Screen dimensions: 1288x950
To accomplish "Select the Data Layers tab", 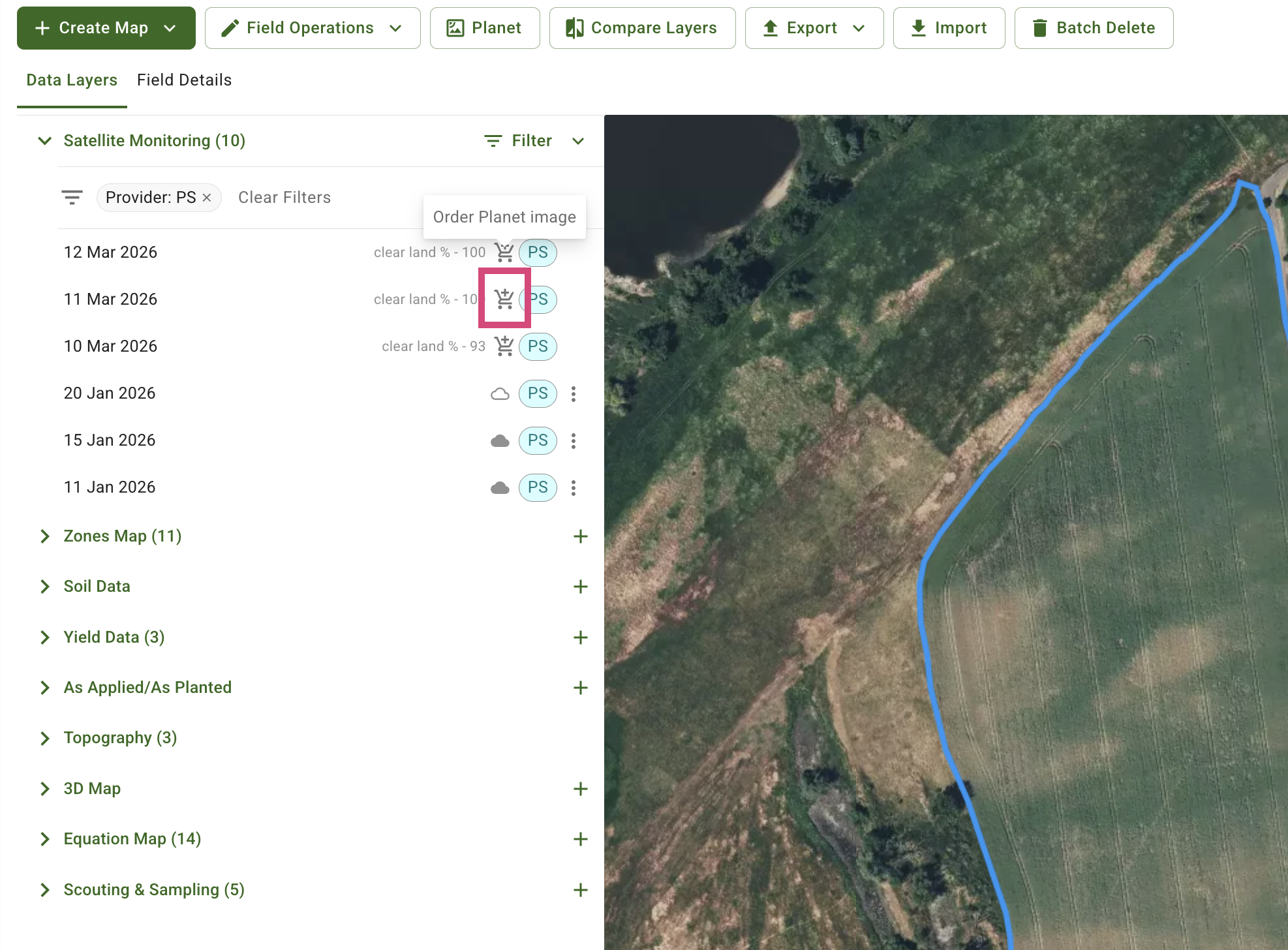I will 72,80.
